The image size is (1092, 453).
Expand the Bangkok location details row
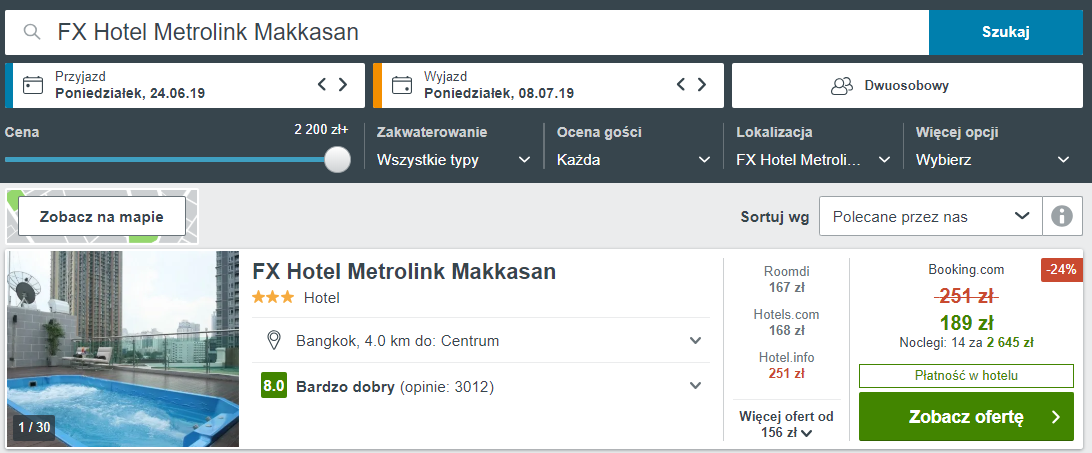click(481, 341)
